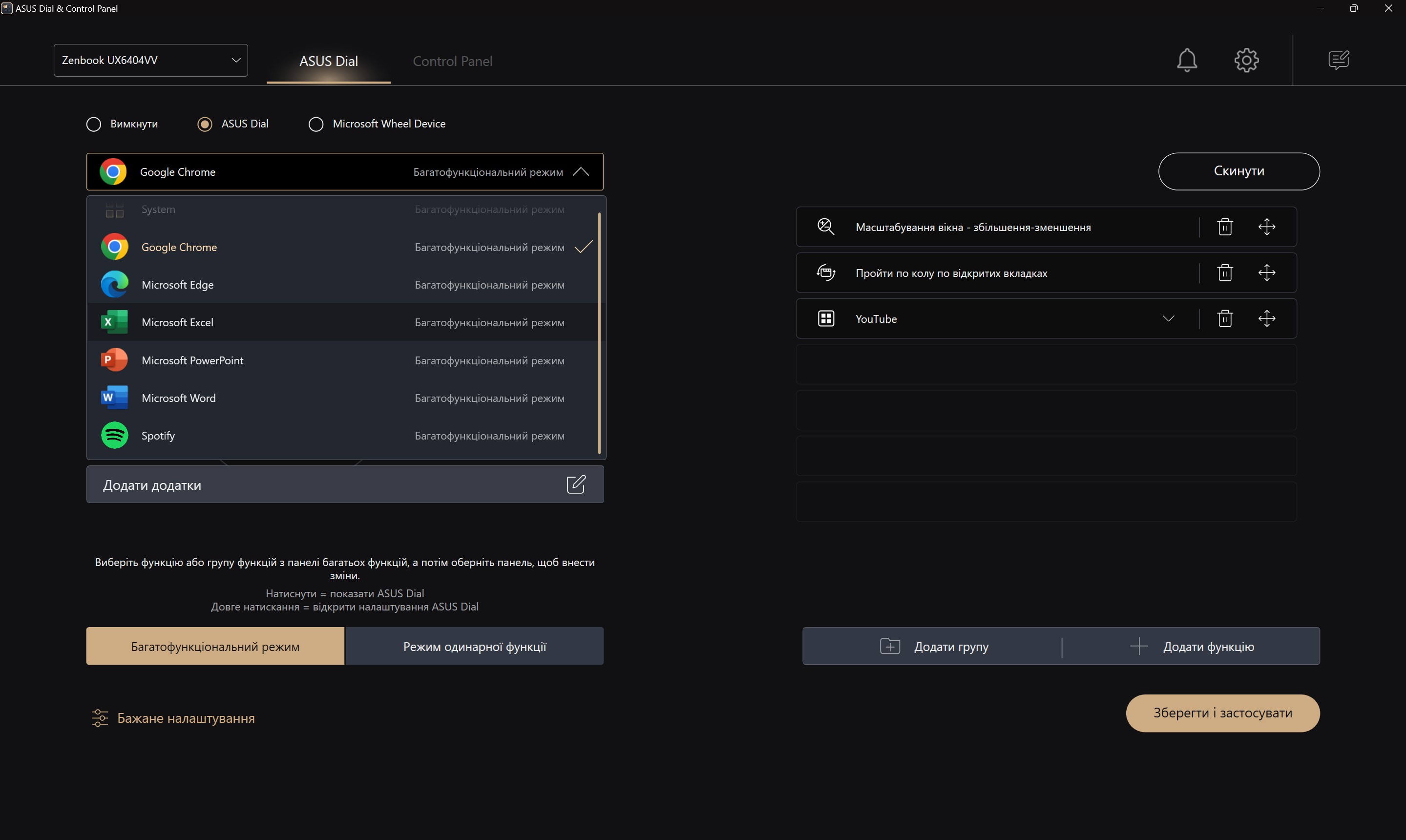Select the ASUS Dial radio option
This screenshot has width=1406, height=840.
point(205,124)
